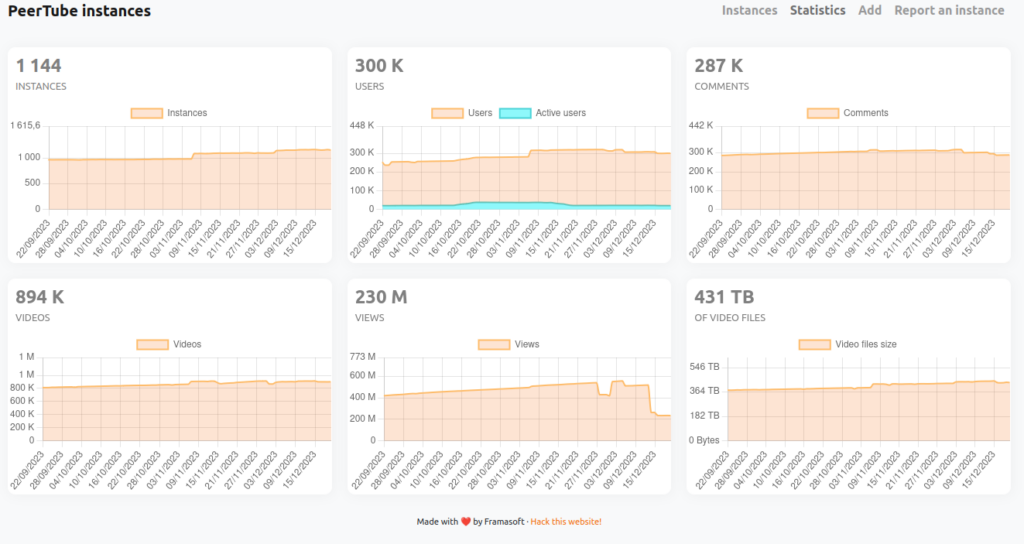Click the Videos legend label text

click(187, 344)
